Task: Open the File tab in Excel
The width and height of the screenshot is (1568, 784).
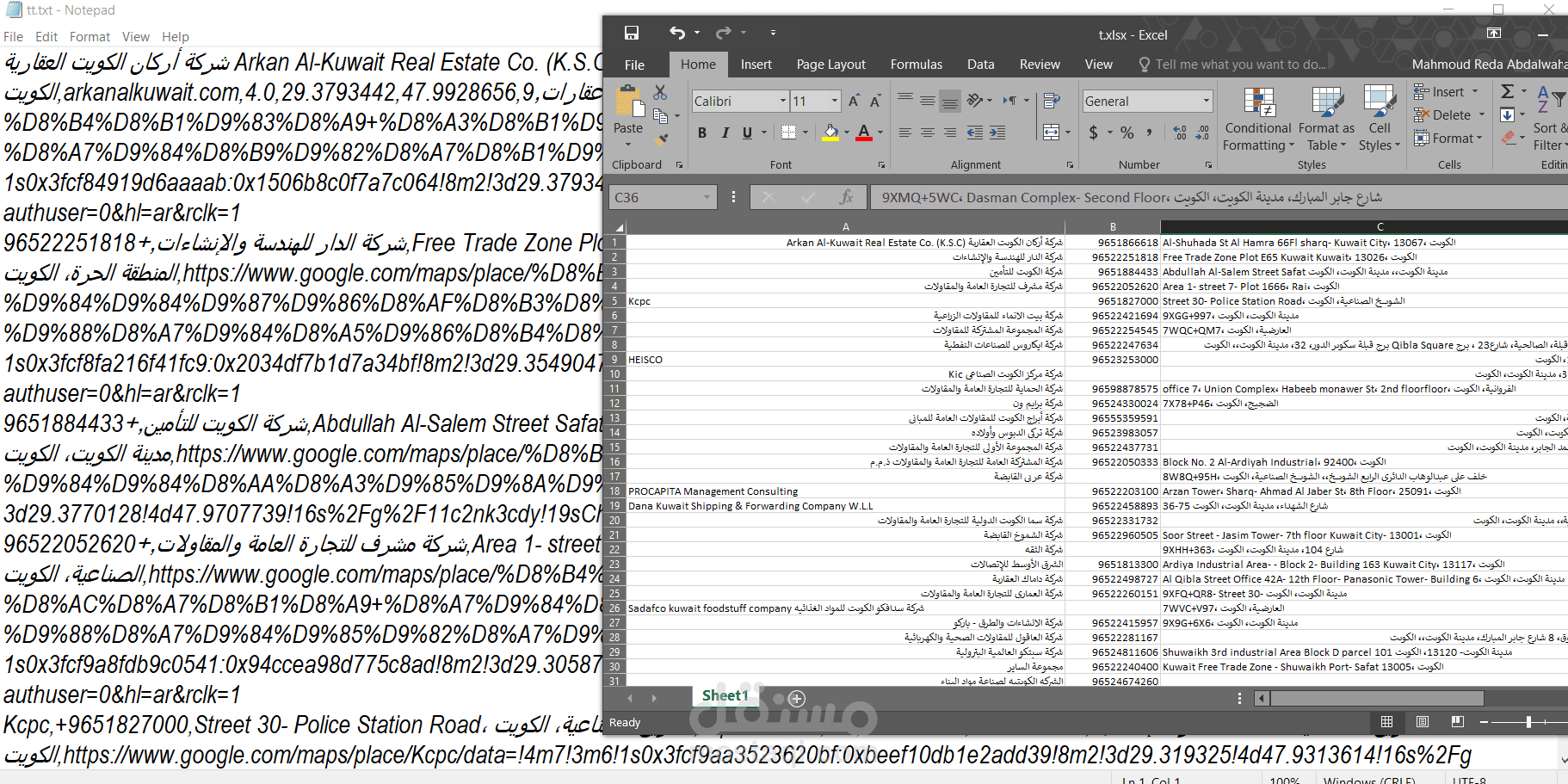Action: pyautogui.click(x=634, y=65)
